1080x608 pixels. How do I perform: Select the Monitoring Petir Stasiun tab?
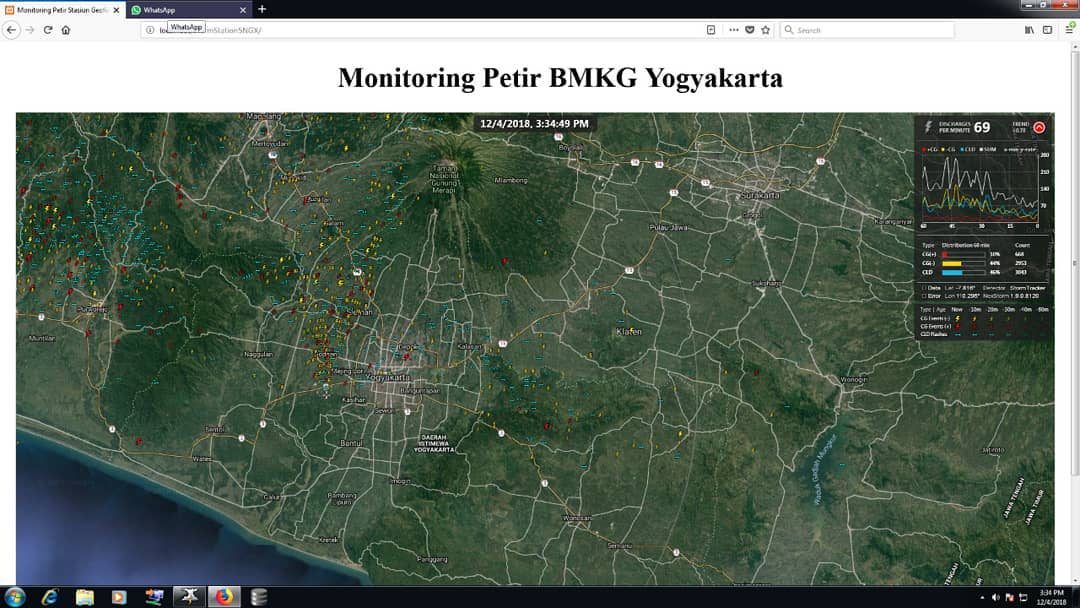[x=62, y=9]
